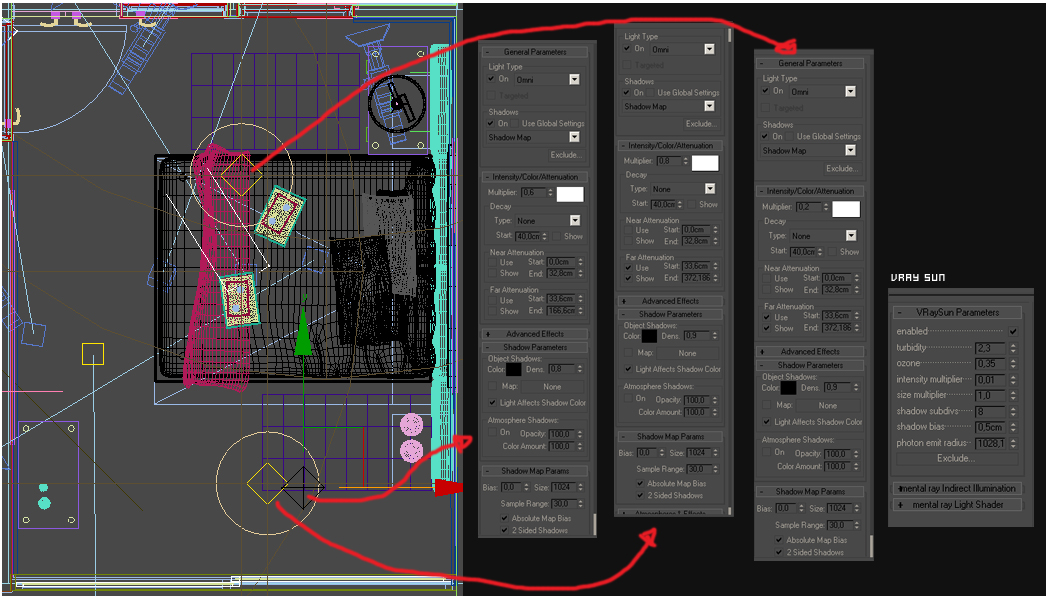The width and height of the screenshot is (1049, 598).
Task: Enable Far Attenuation Use in Multiplier 0,6 panel
Action: [x=493, y=300]
